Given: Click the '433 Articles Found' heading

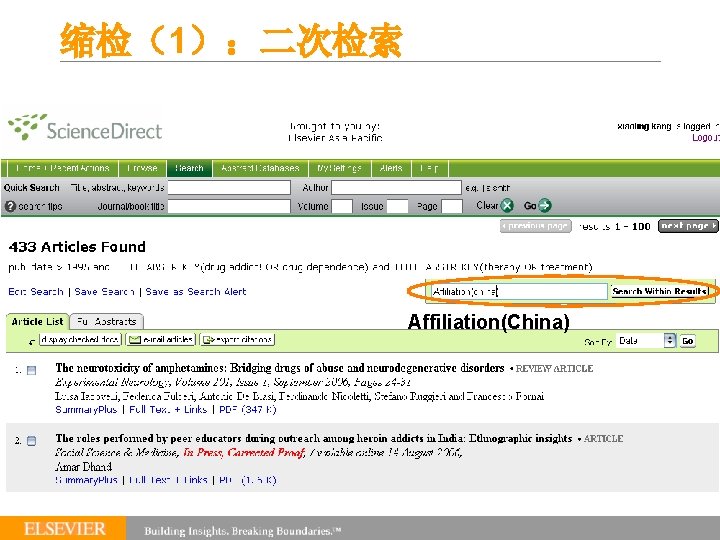Looking at the screenshot, I should click(77, 247).
